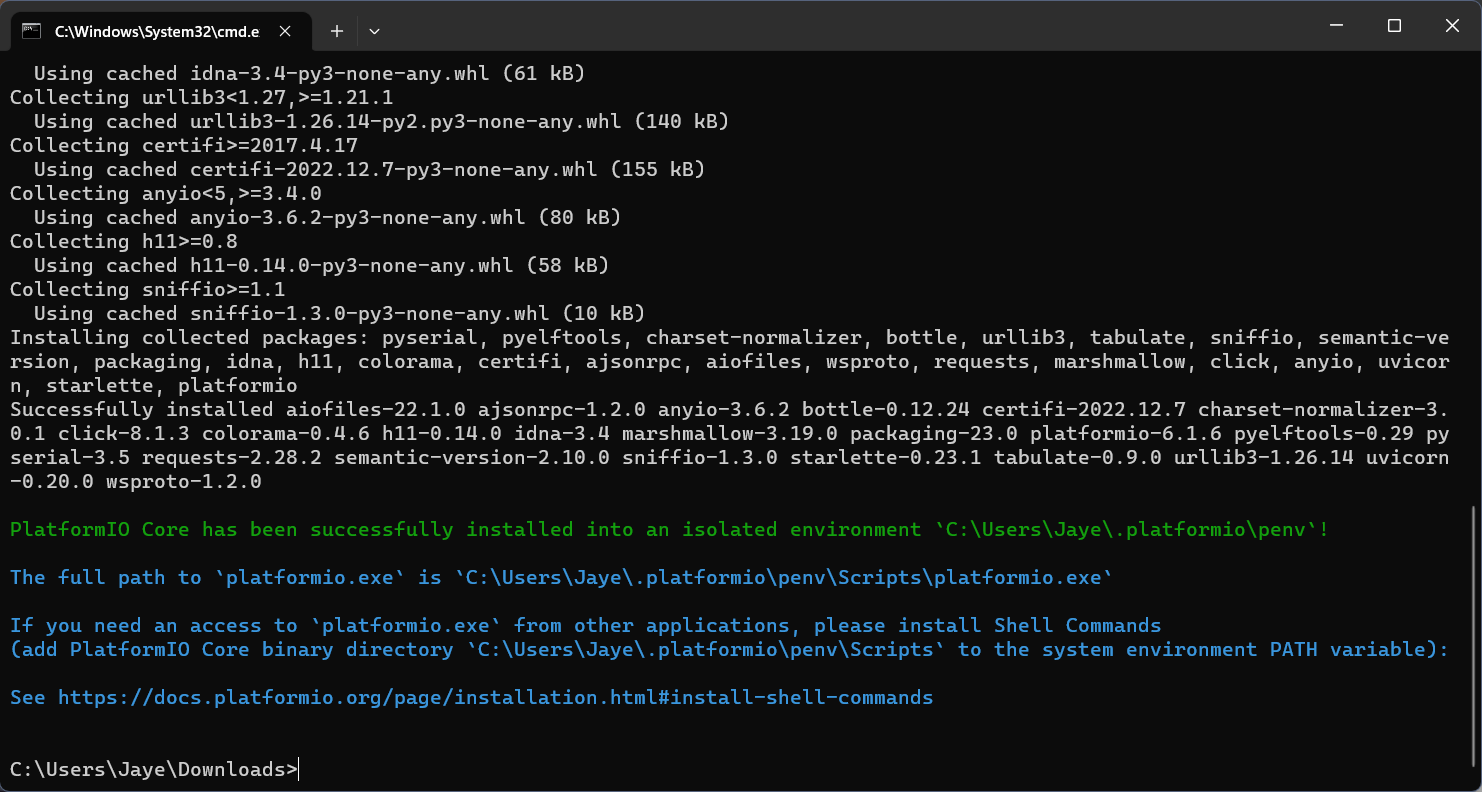Viewport: 1482px width, 792px height.
Task: Click the 'n, starlette, platformio' line
Action: click(153, 385)
